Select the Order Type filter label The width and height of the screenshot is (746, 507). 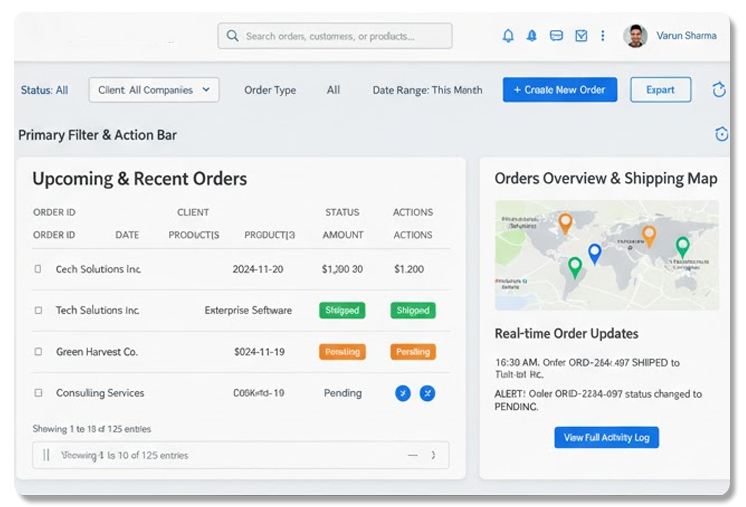click(x=270, y=90)
